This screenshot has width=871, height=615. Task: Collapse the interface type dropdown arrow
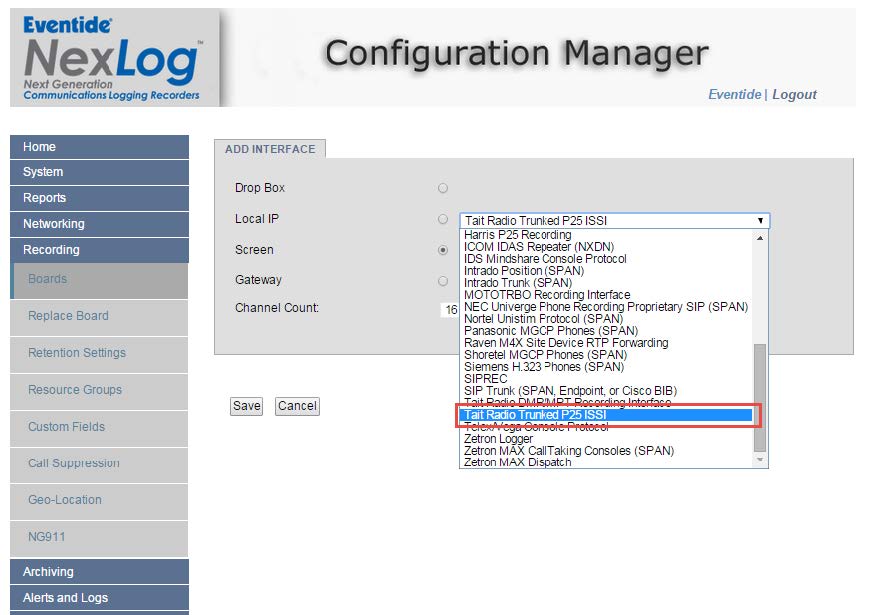tap(760, 220)
